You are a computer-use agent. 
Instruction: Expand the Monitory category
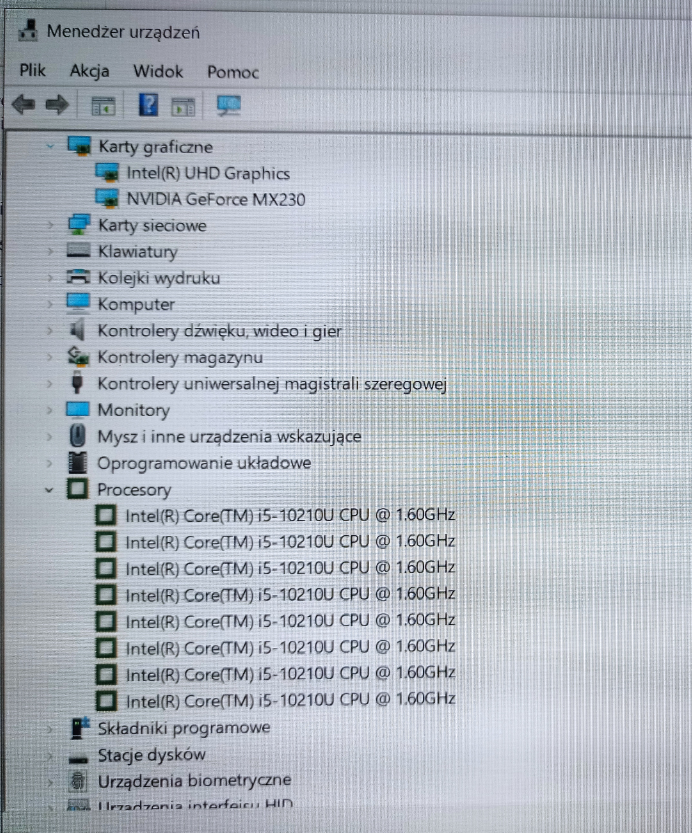tap(50, 410)
